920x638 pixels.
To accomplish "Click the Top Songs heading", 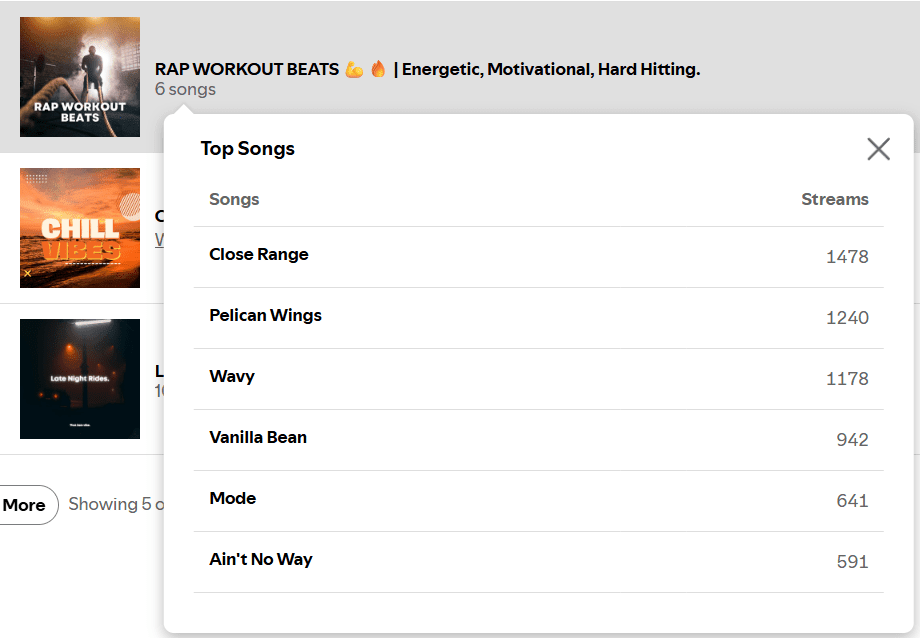I will tap(248, 149).
